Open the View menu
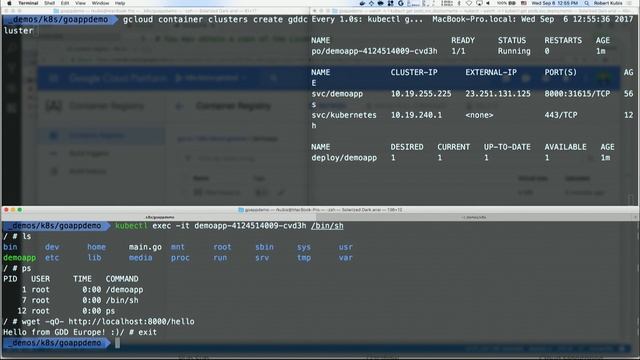 (x=80, y=3)
